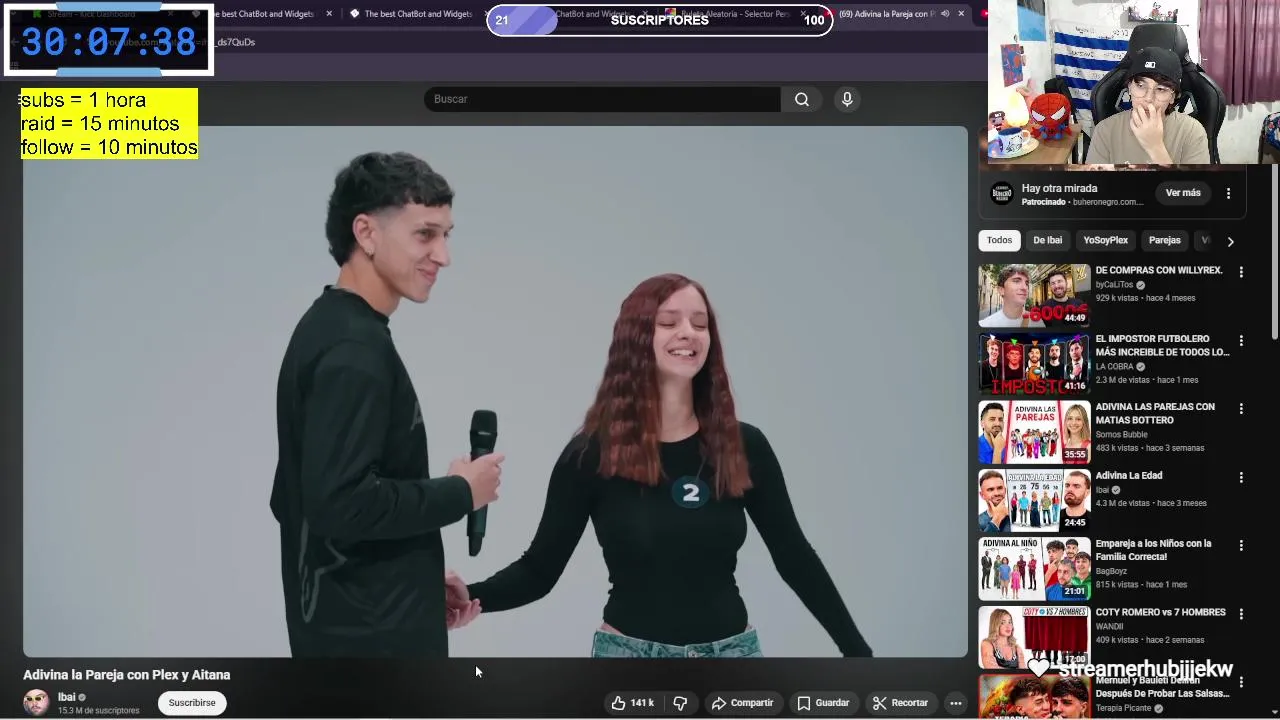Open options for ADIVINA LAS PAREJAS CON MATIAS BOTTERO

coord(1241,409)
